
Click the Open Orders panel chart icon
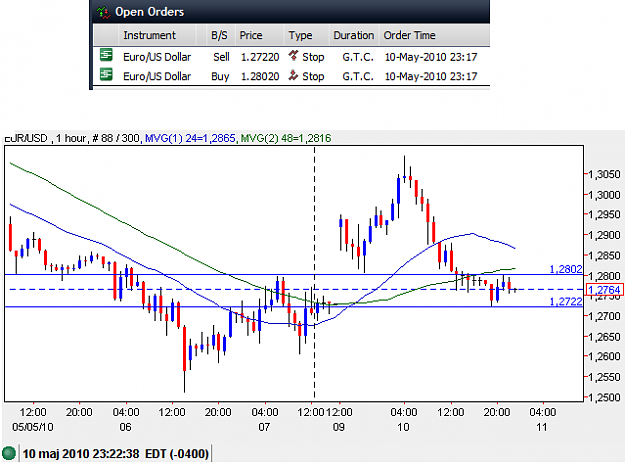(103, 12)
